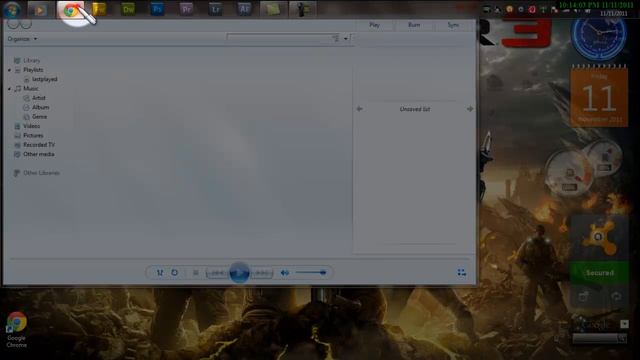Stop playback in Media Player
This screenshot has width=640, height=360.
196,273
